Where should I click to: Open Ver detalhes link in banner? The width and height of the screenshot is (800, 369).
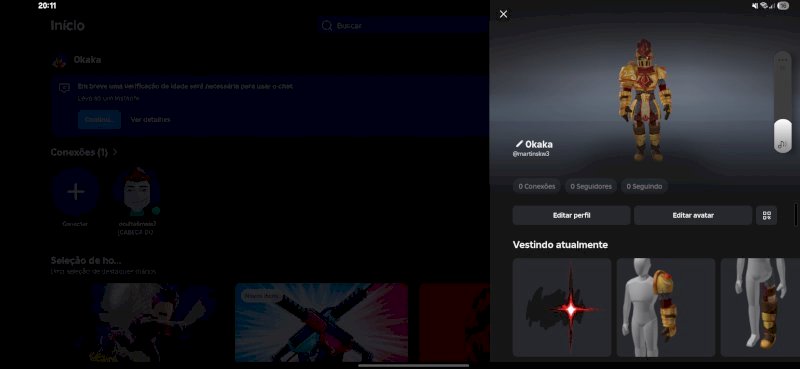tap(150, 119)
